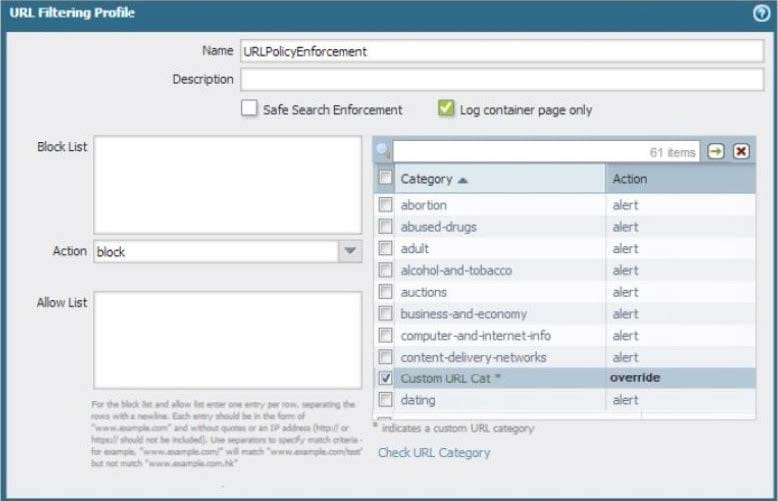Open the Check URL Category link
Viewport: 778px width, 501px height.
[434, 453]
